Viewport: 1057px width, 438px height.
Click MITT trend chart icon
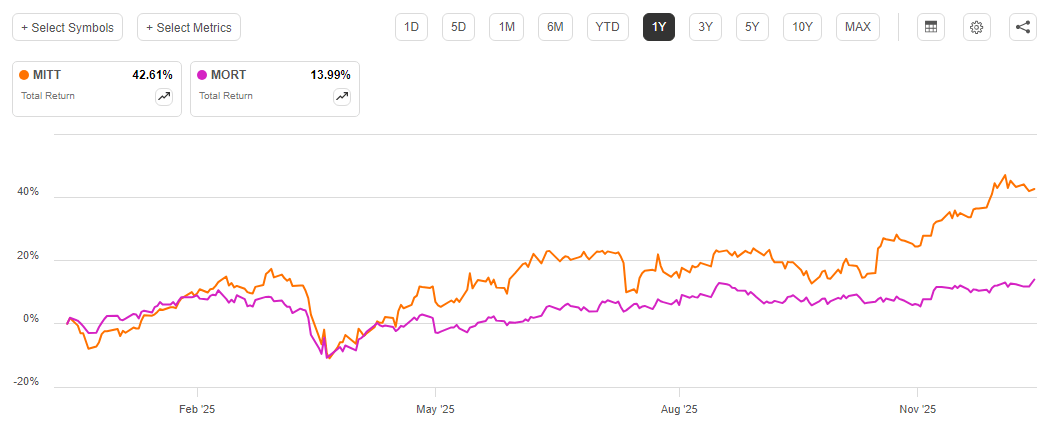pos(163,97)
